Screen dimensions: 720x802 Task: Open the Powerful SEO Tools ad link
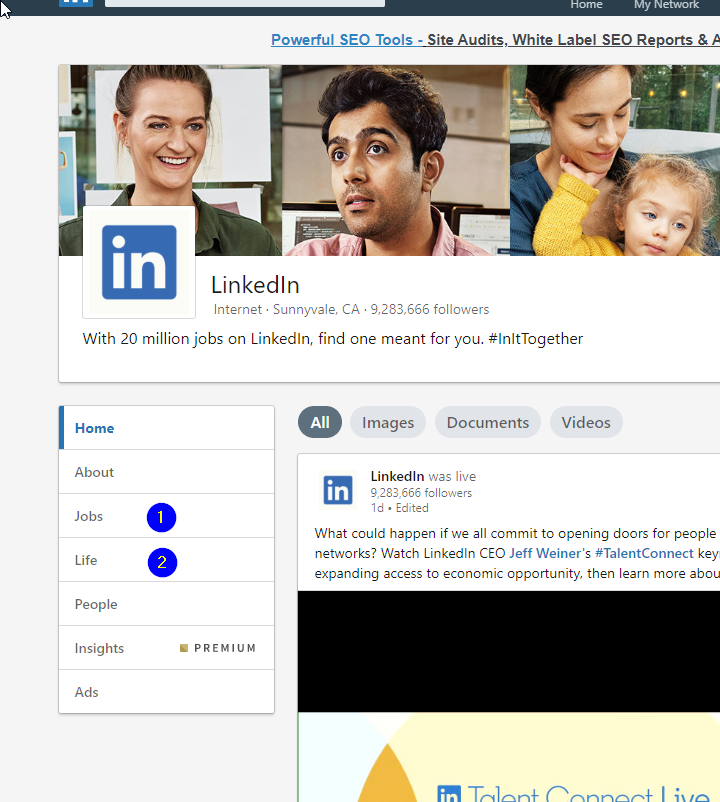495,39
